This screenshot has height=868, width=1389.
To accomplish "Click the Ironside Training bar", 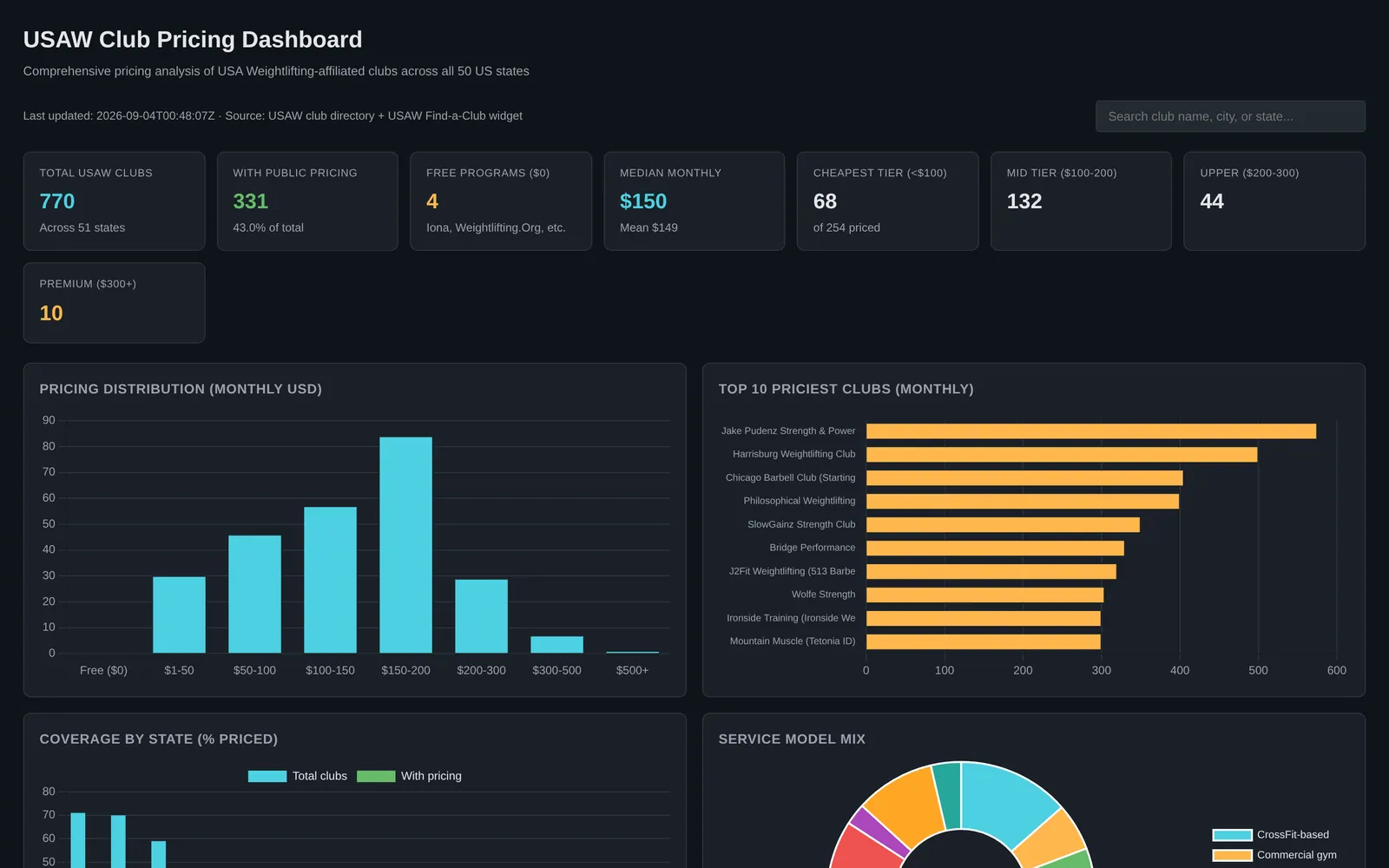I will point(984,619).
